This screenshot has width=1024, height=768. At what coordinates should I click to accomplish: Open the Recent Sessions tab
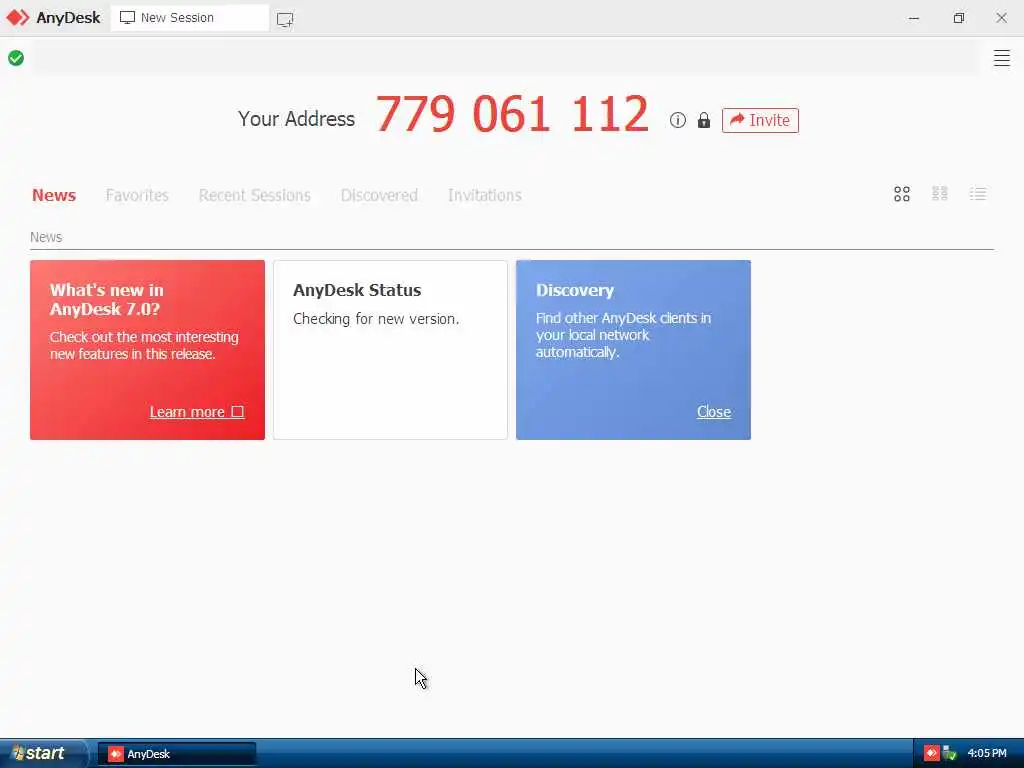click(x=255, y=195)
